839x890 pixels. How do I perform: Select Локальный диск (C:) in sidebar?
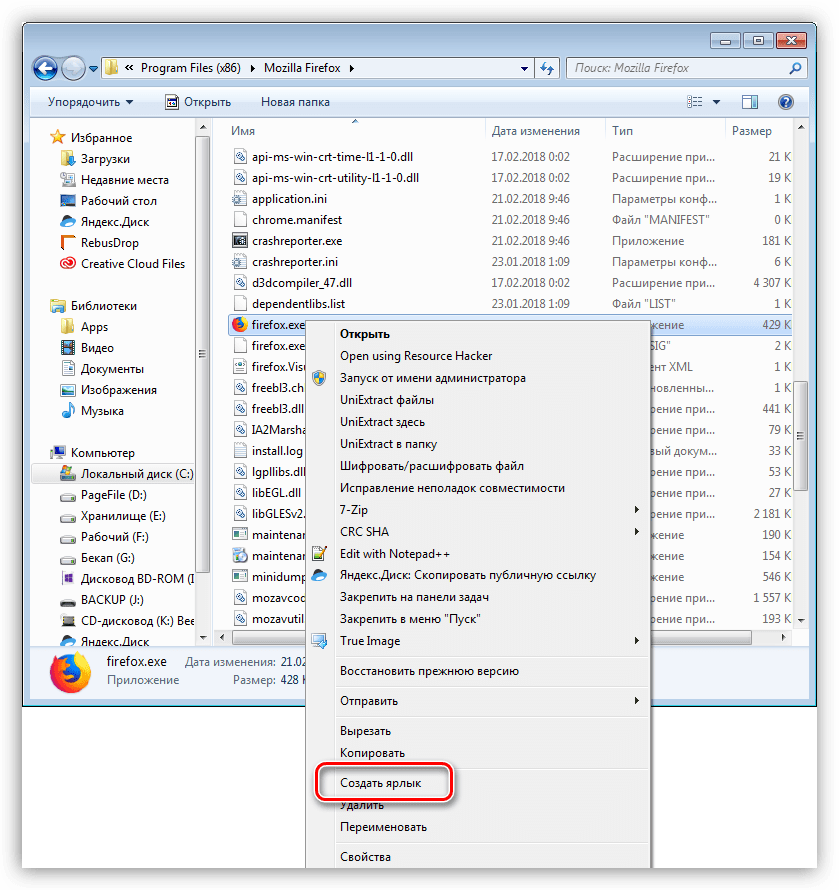(x=114, y=473)
